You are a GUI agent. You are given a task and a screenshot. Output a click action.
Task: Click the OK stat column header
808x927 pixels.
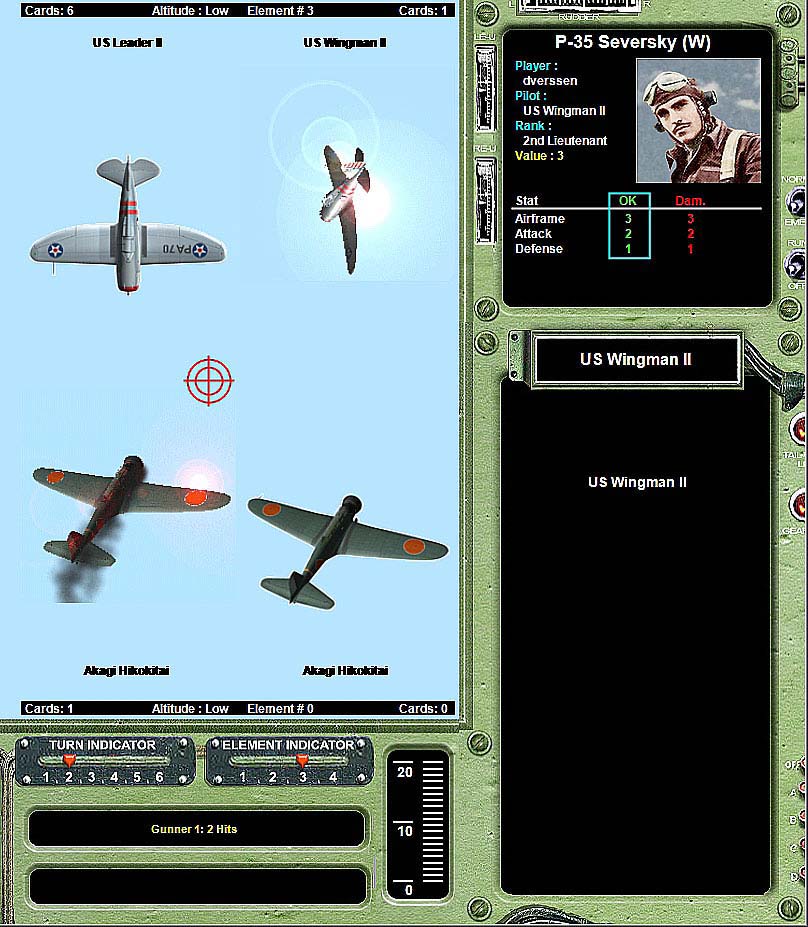628,201
